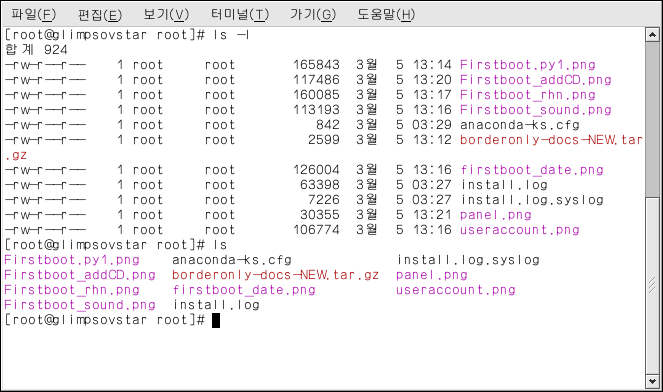Open the 터미널(T) menu
The height and width of the screenshot is (392, 663).
[x=240, y=14]
